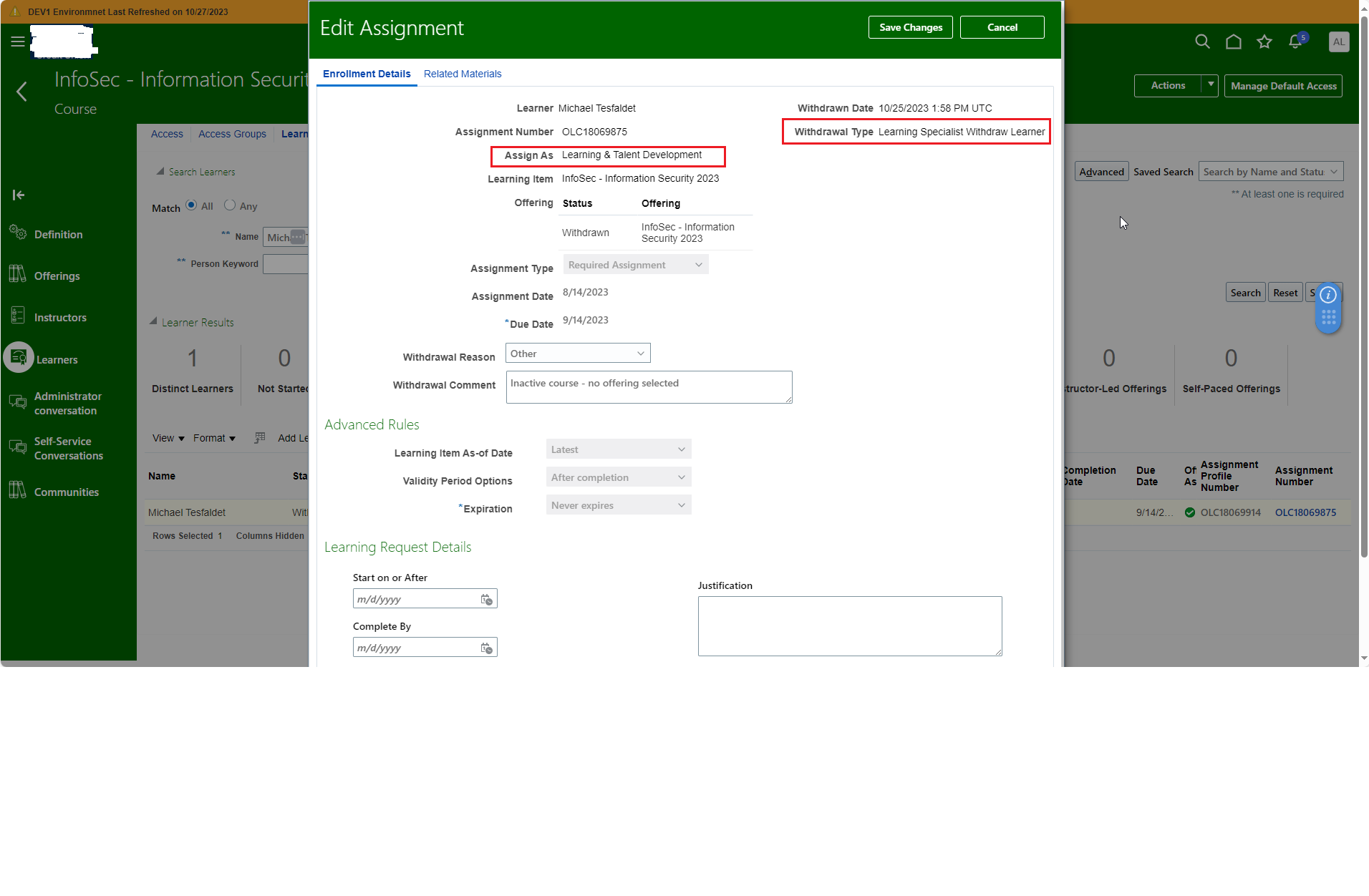Viewport: 1369px width, 896px height.
Task: Click the Save Changes button
Action: (910, 27)
